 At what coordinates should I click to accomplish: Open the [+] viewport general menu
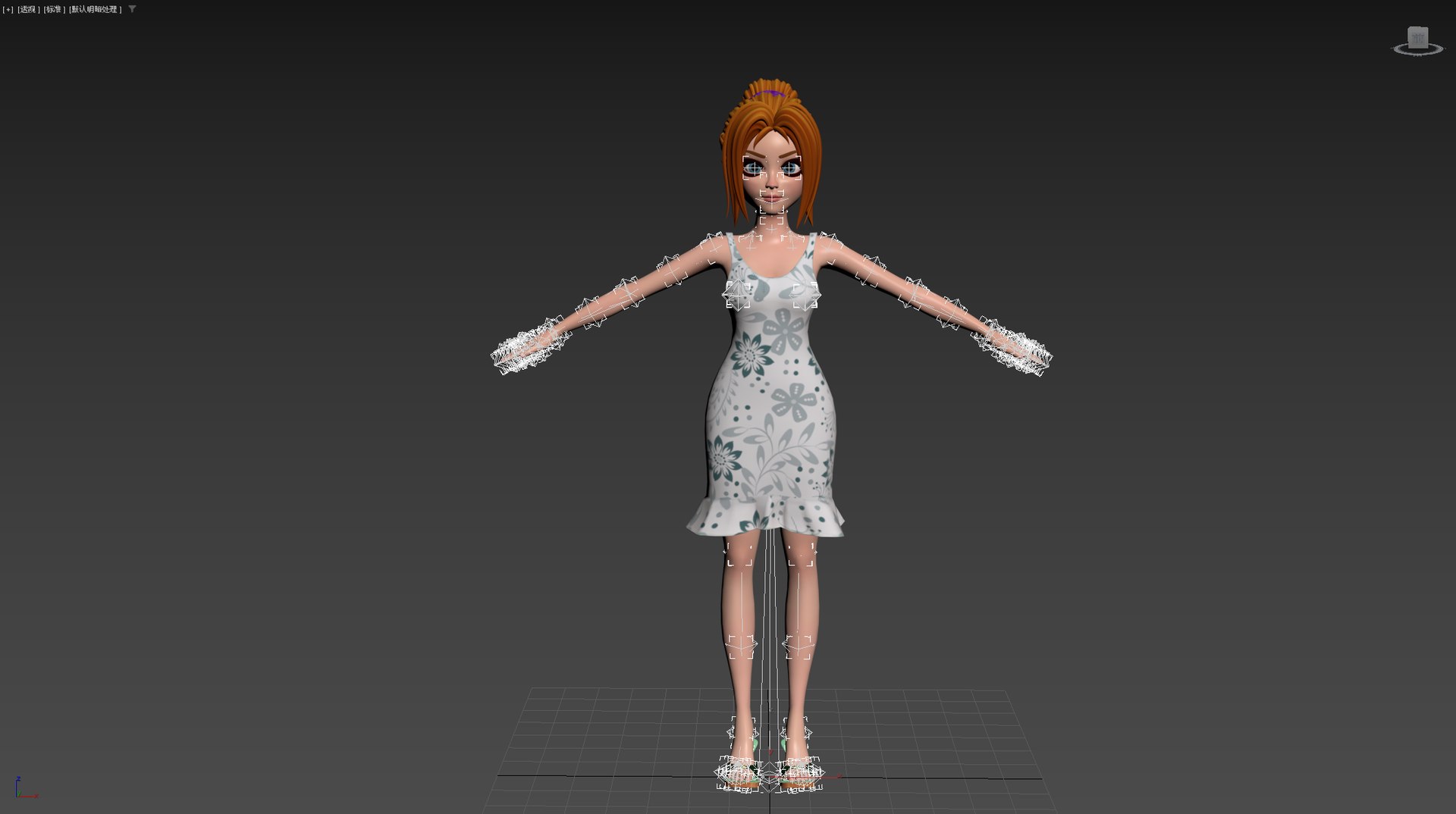8,10
